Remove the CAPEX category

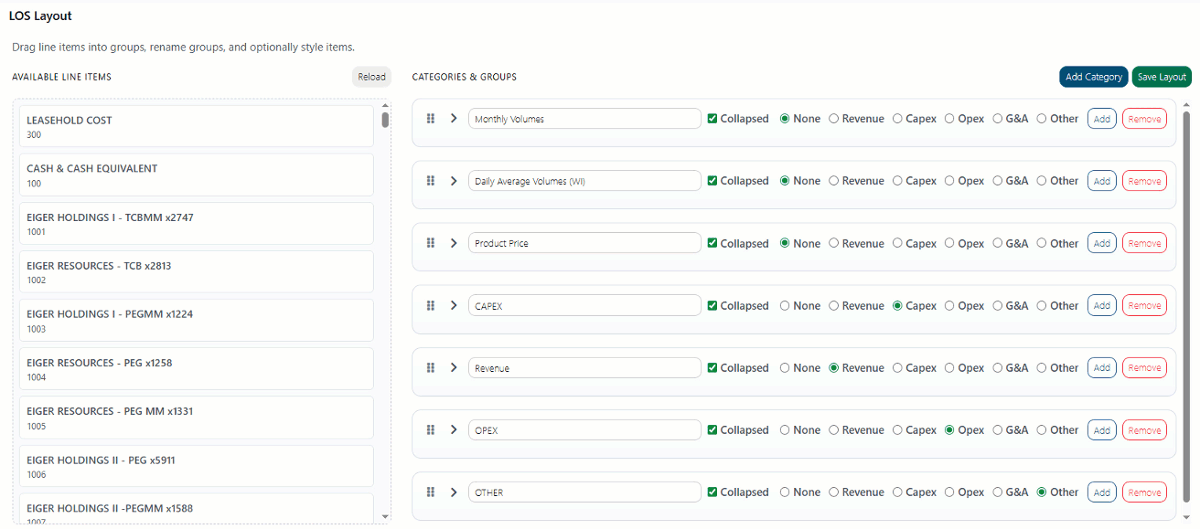coord(1144,305)
